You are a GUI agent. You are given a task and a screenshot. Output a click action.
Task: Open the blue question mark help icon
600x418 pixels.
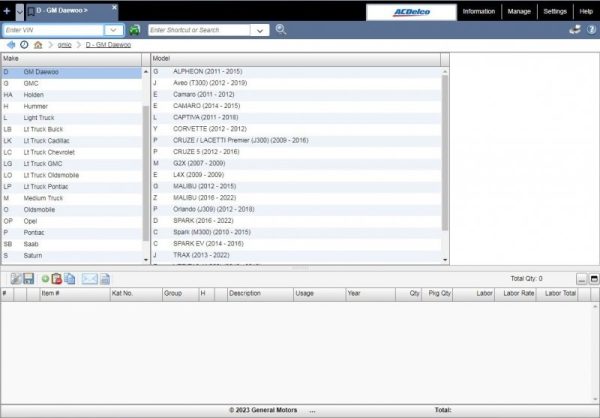(591, 29)
